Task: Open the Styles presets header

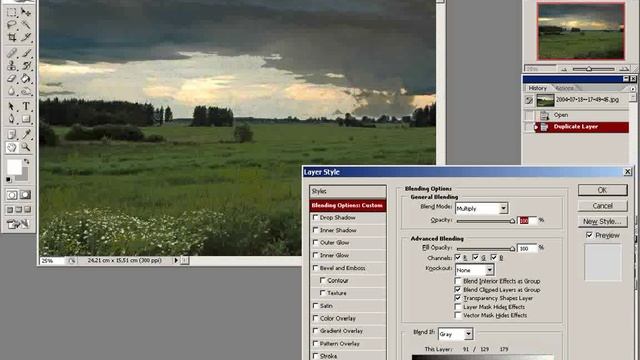Action: pos(348,191)
